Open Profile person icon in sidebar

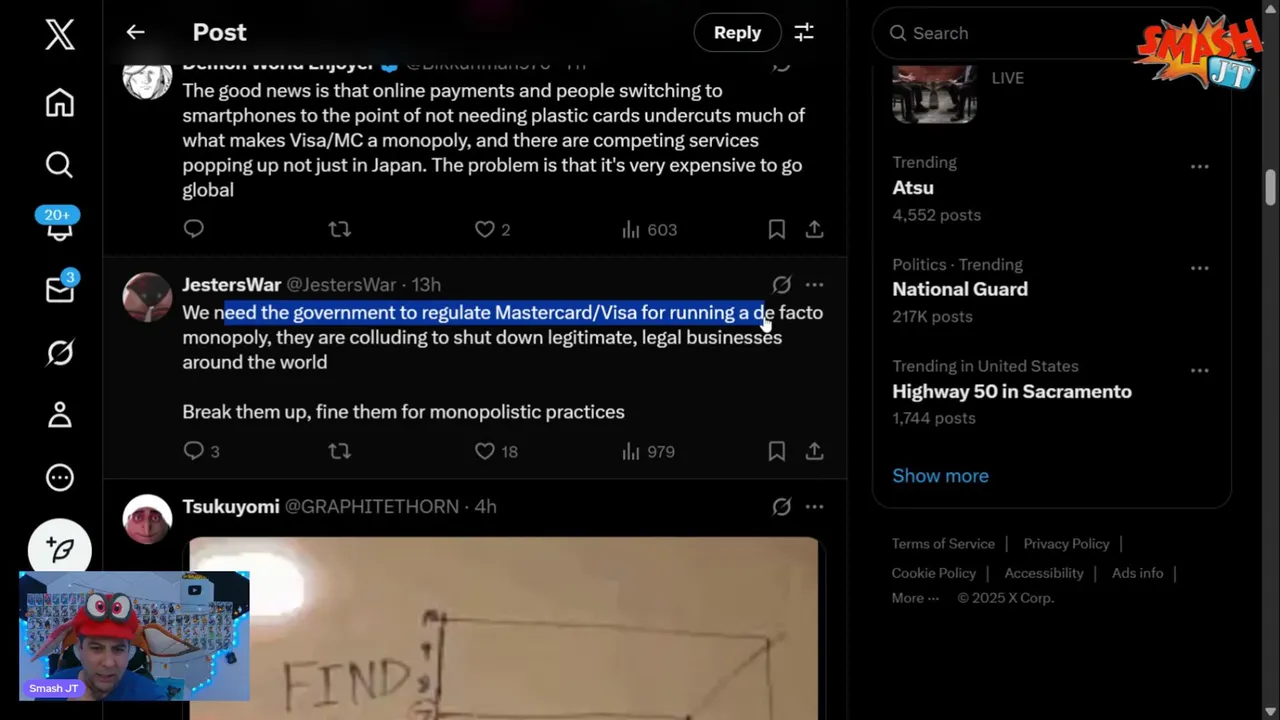(60, 415)
